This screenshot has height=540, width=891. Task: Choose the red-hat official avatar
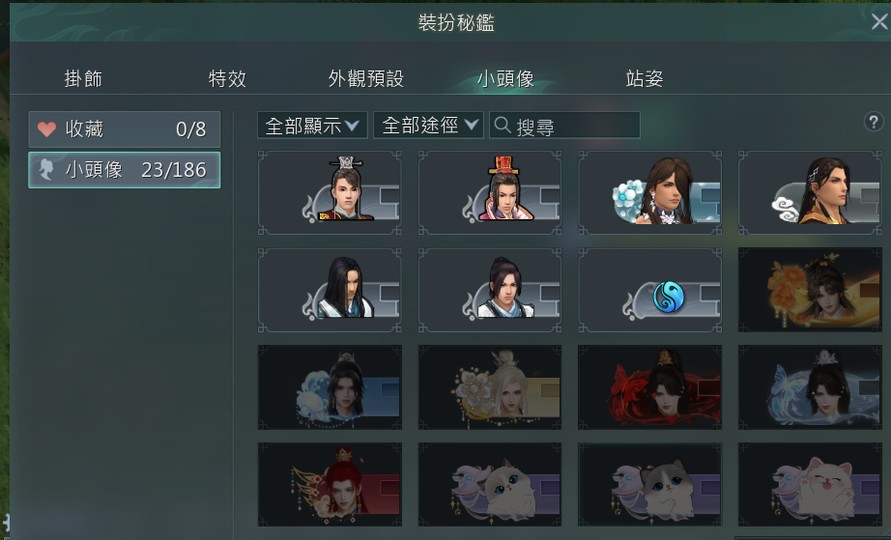[490, 193]
